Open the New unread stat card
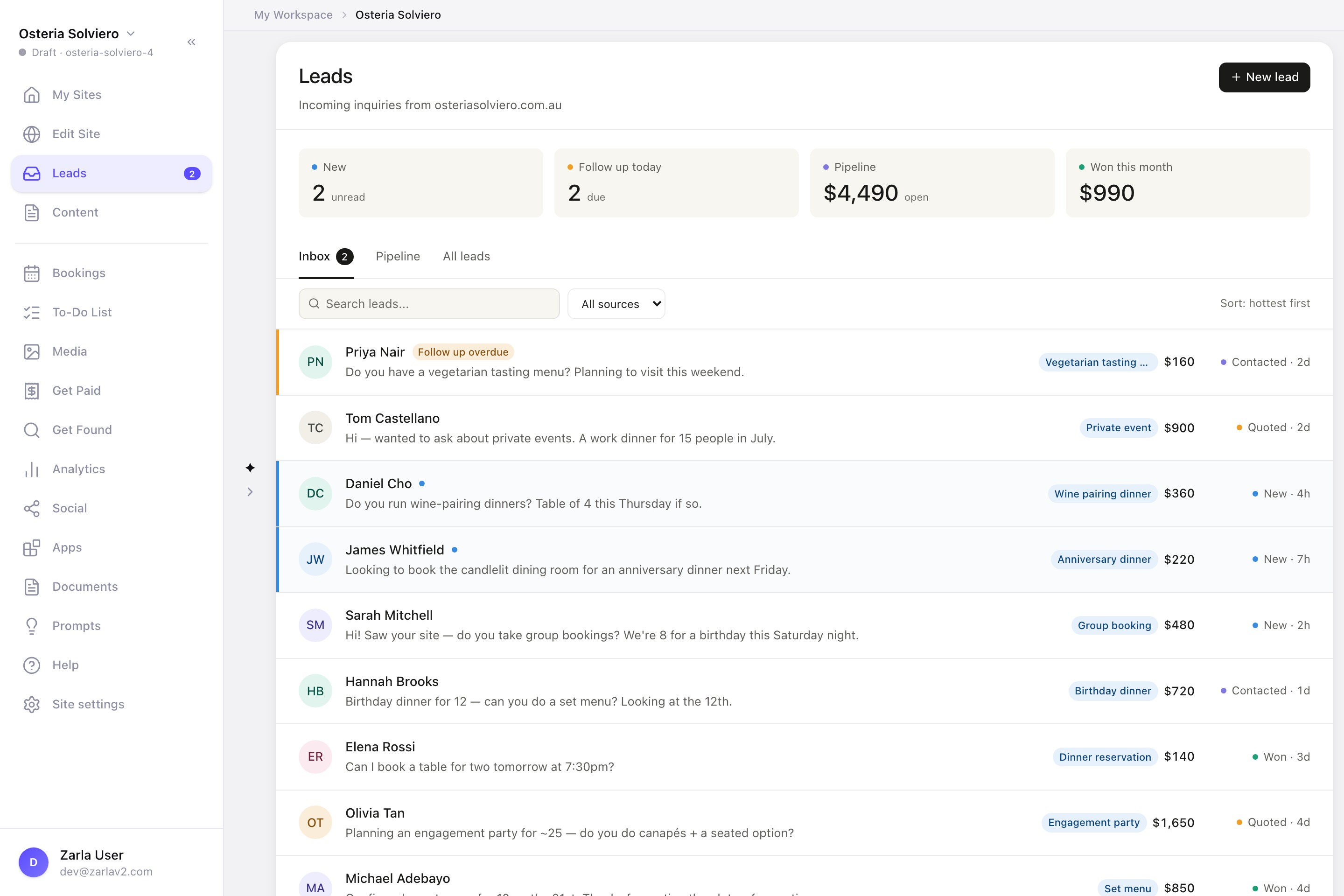This screenshot has height=896, width=1344. [x=420, y=183]
